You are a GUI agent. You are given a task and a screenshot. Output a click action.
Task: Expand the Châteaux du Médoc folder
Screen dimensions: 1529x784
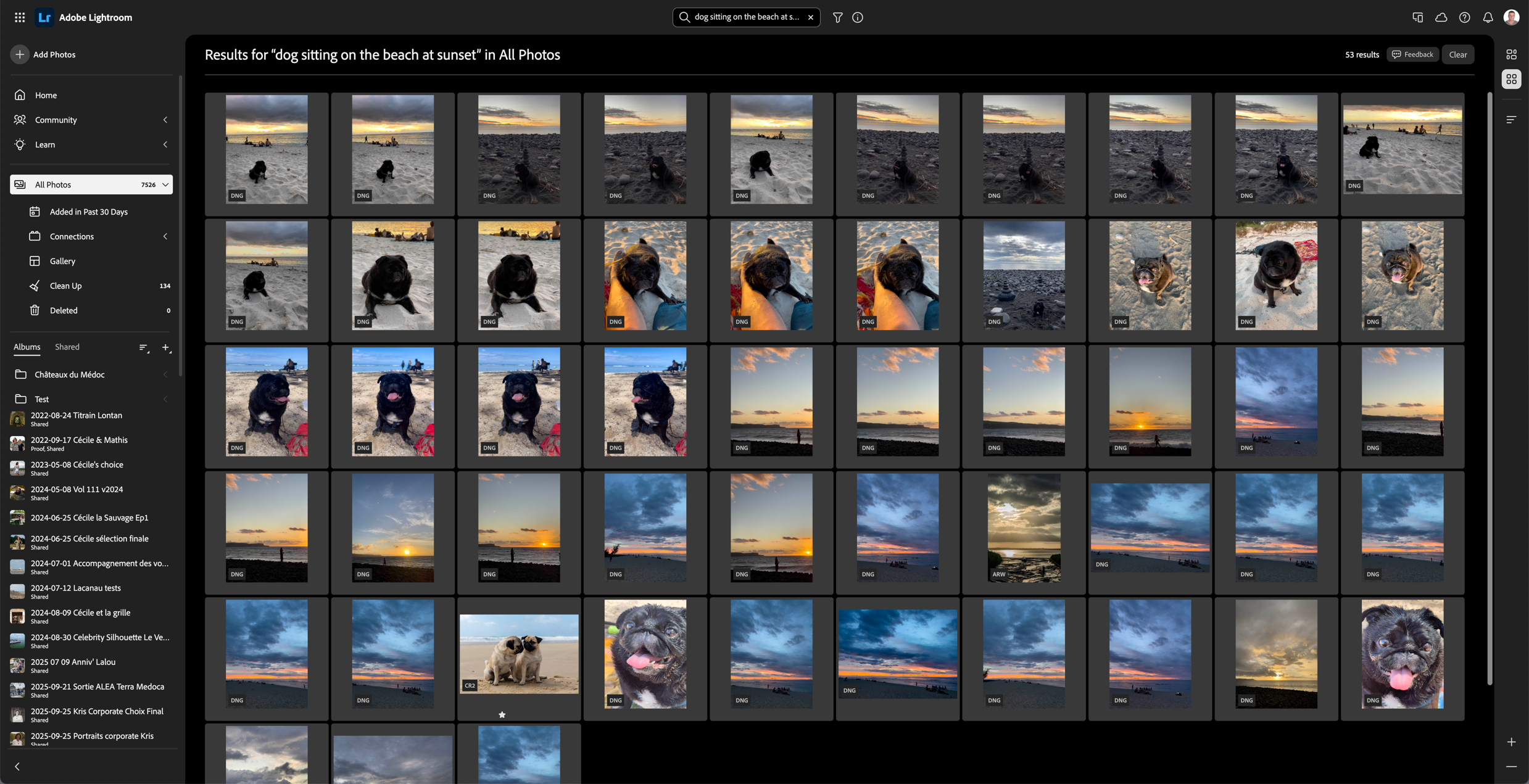(165, 374)
